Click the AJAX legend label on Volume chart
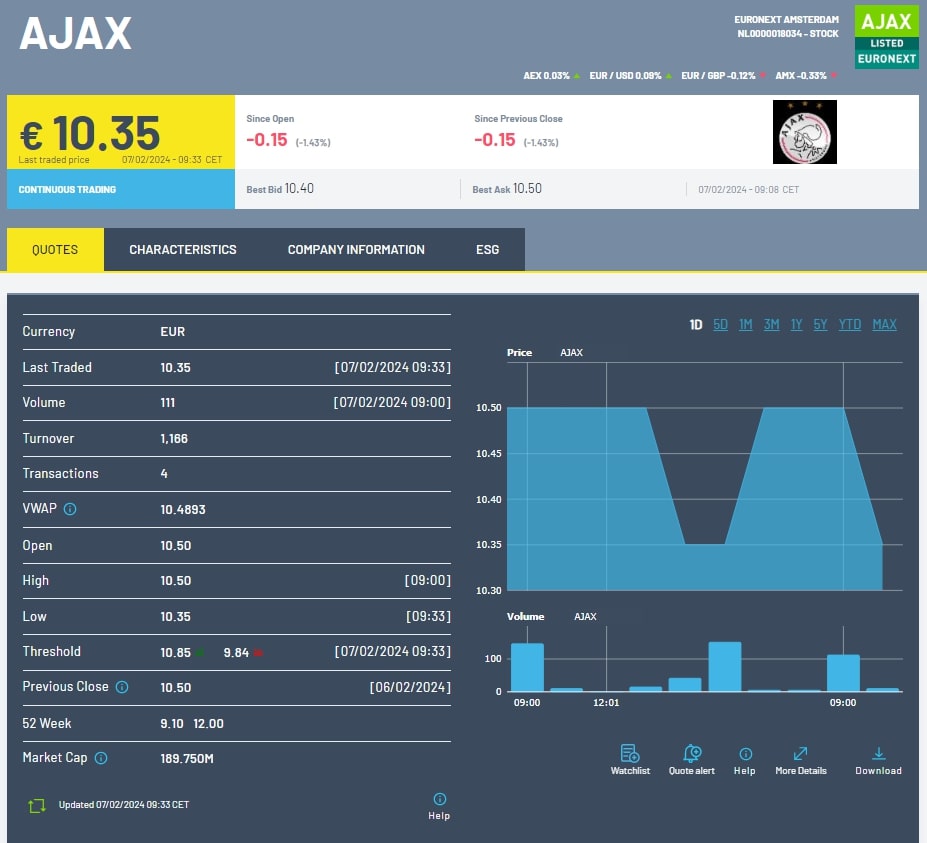Viewport: 927px width, 843px height. coord(585,617)
